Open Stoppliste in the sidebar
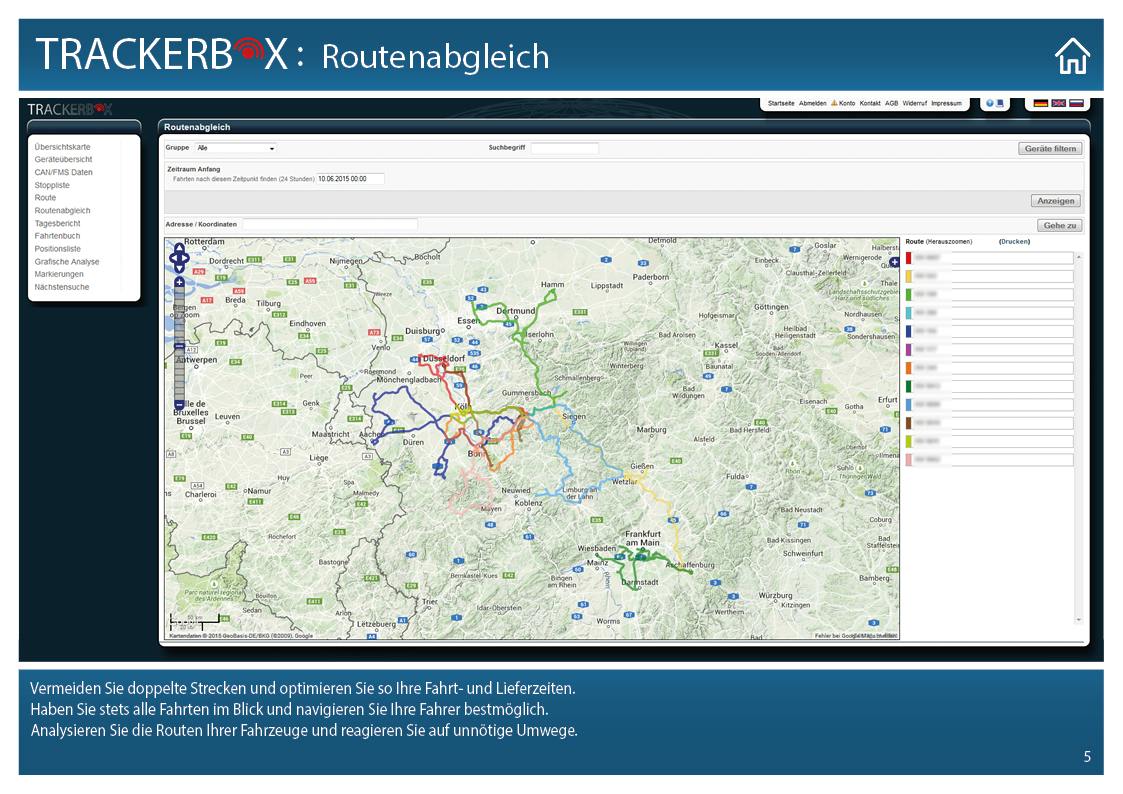Image resolution: width=1123 pixels, height=794 pixels. tap(52, 185)
